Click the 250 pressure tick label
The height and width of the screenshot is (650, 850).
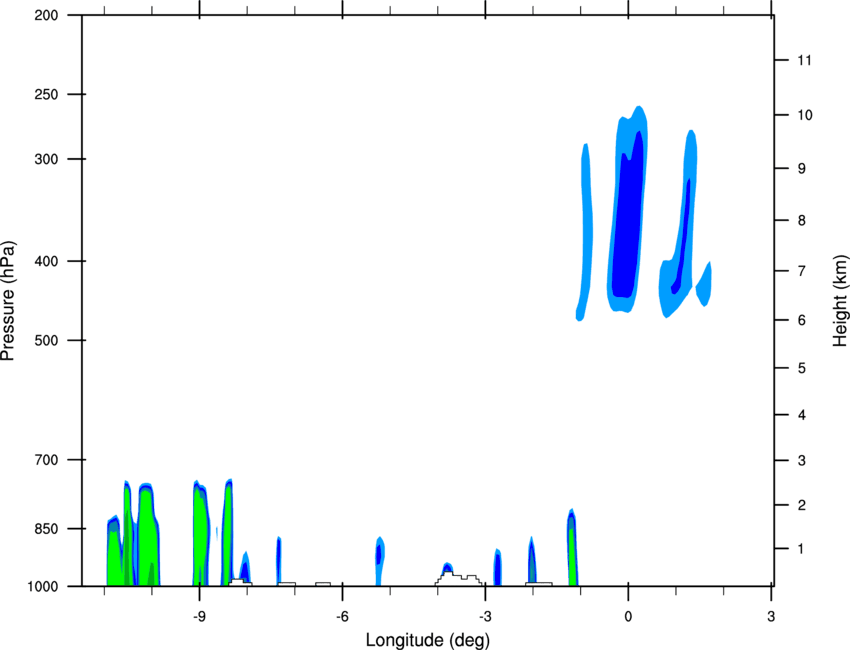click(46, 94)
